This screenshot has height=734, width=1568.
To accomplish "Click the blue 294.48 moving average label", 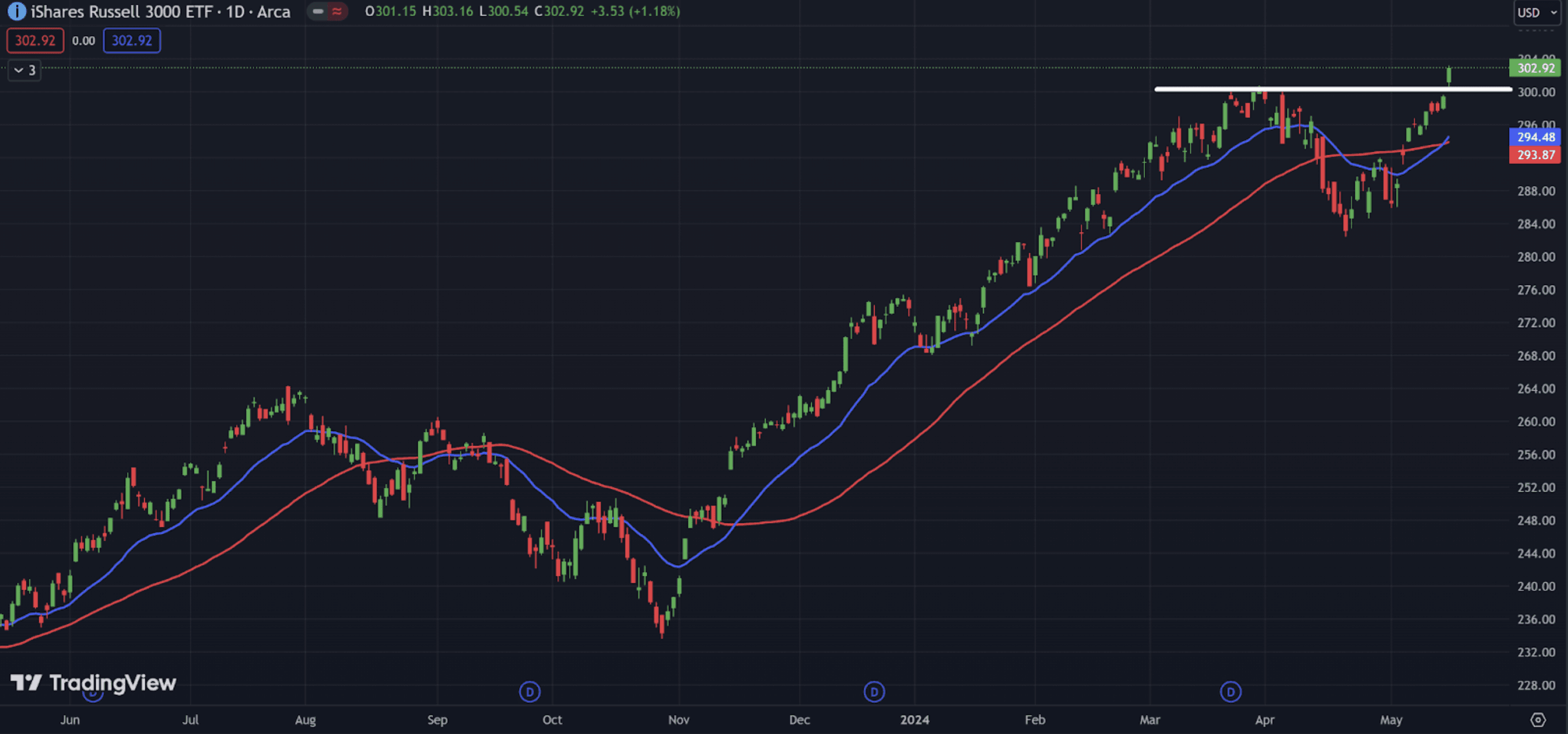I will (1535, 137).
